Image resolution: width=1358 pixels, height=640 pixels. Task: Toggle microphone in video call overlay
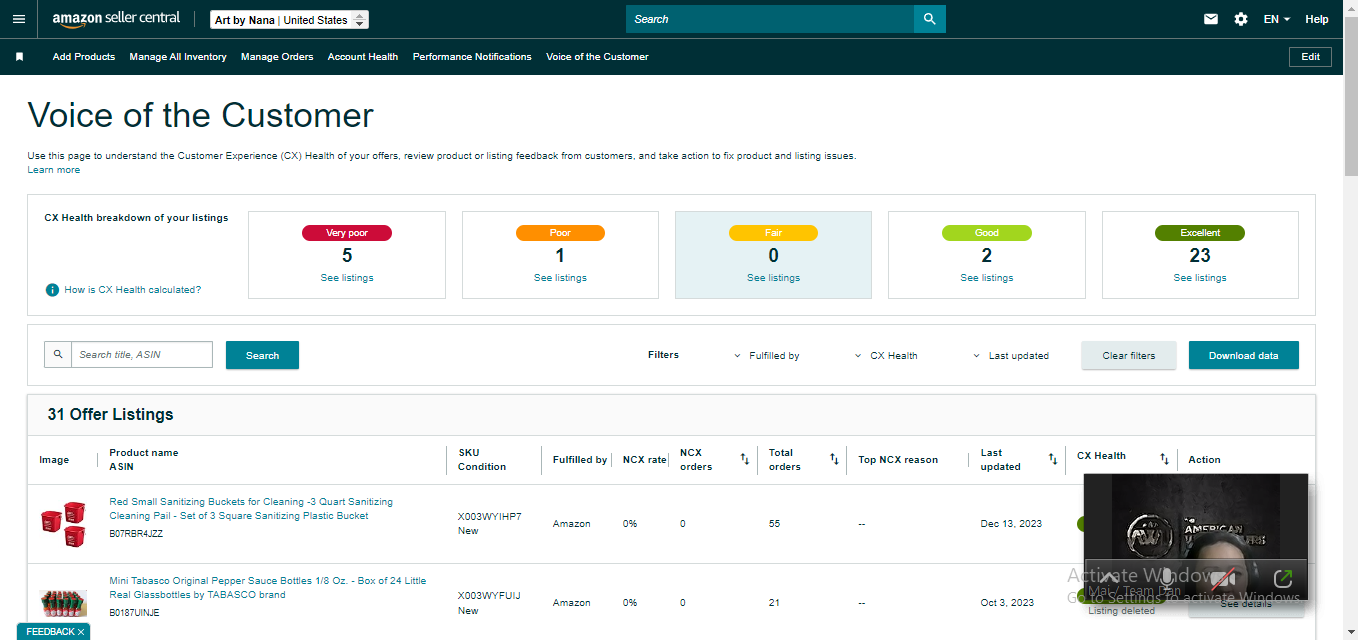(1166, 578)
